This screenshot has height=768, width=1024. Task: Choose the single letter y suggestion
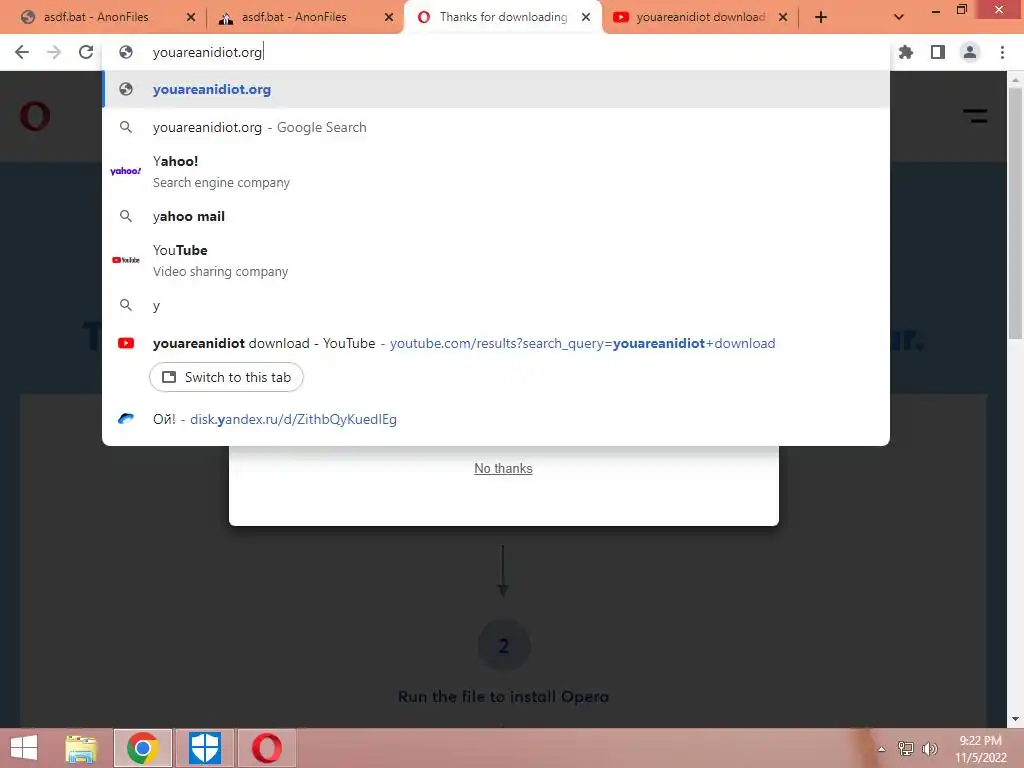tap(496, 305)
